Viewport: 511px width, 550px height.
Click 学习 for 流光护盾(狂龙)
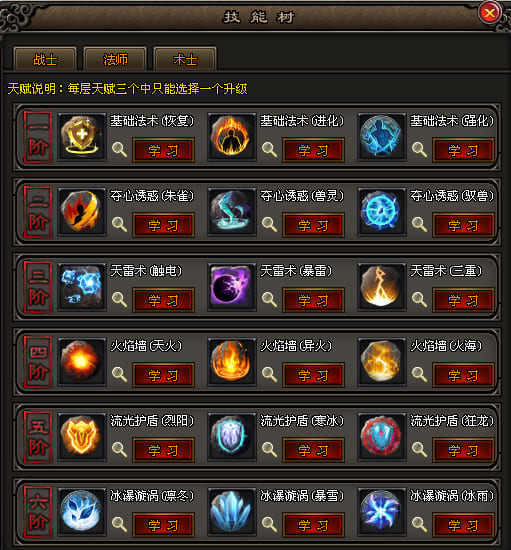click(463, 450)
